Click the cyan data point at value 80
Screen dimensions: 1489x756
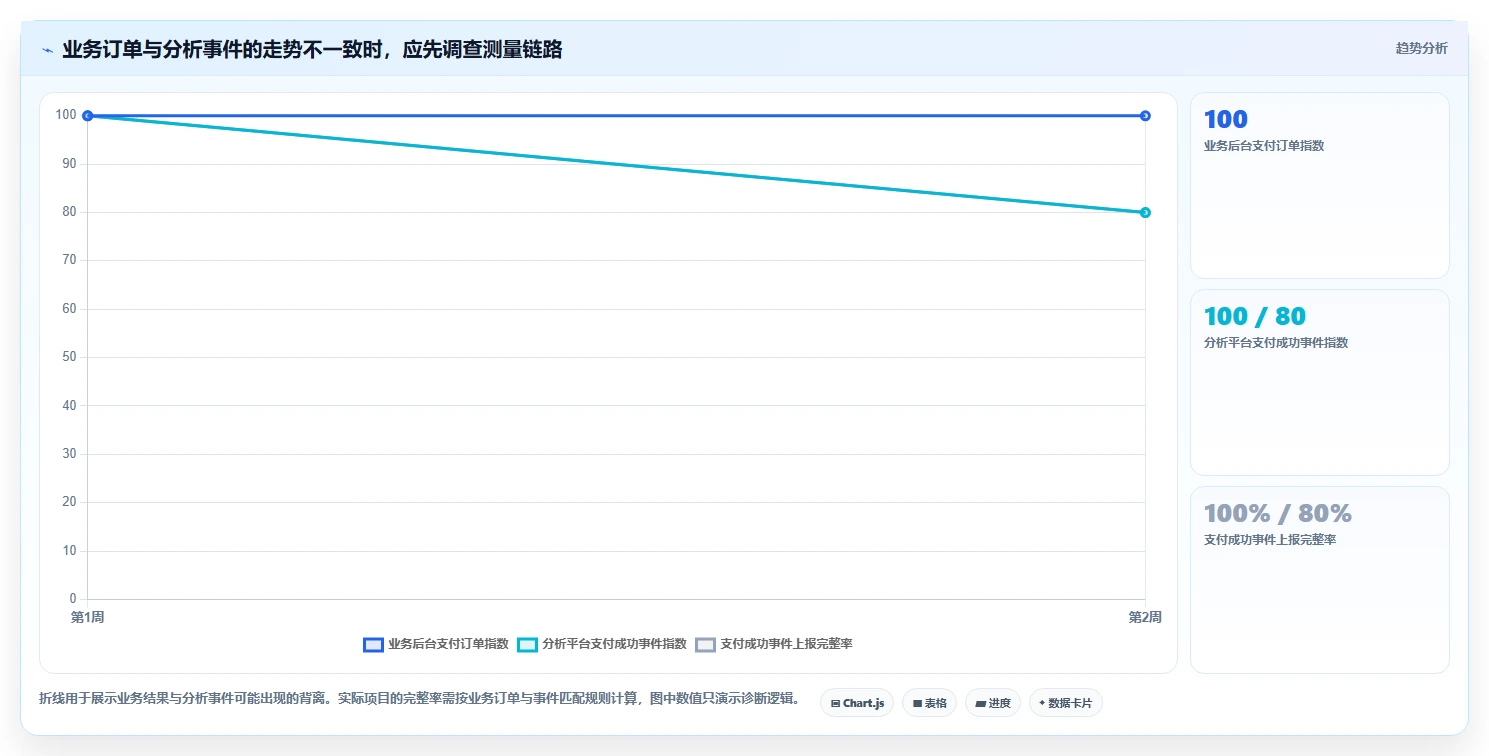(1145, 212)
